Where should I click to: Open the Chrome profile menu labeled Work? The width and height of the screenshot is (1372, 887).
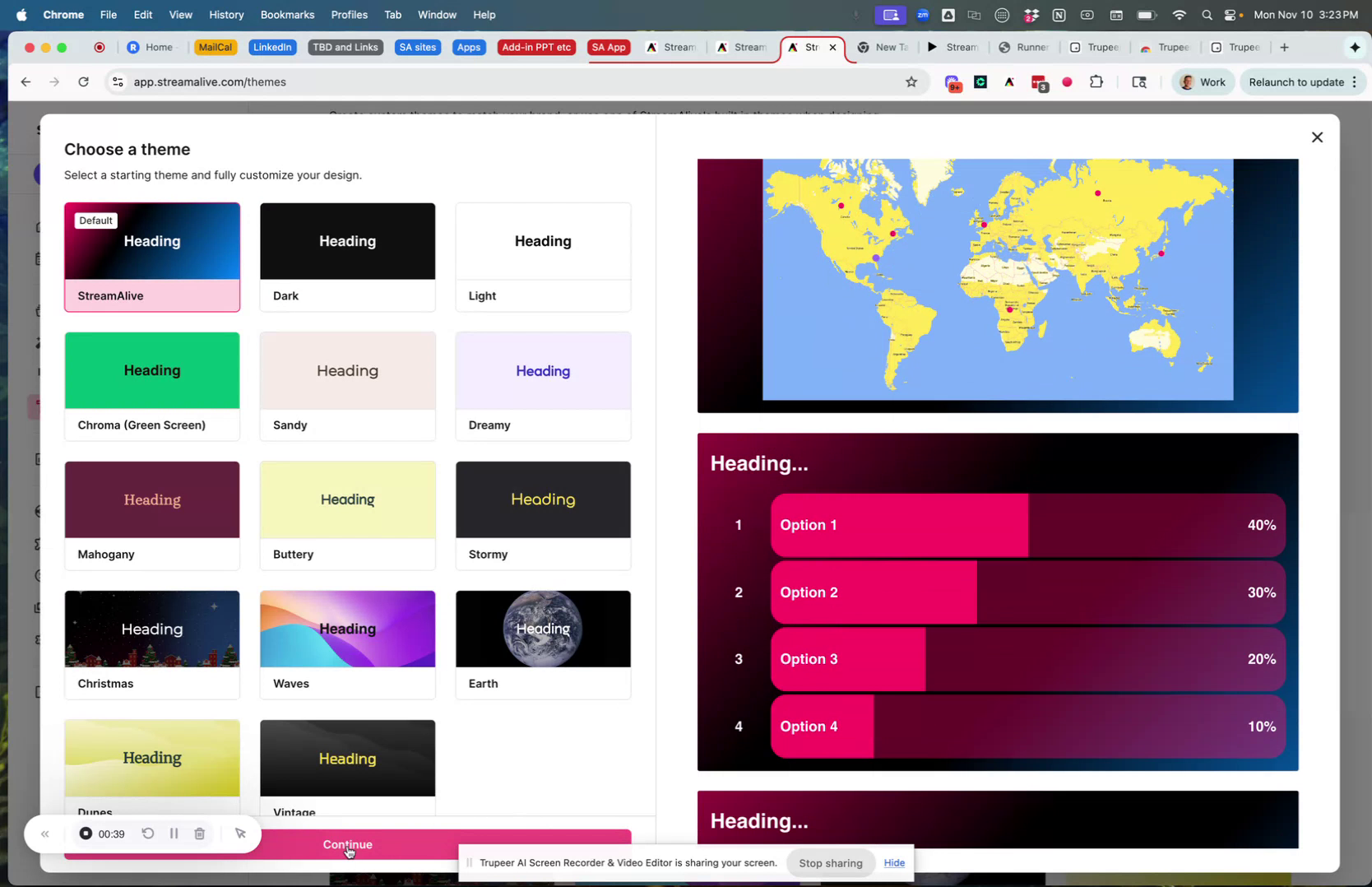(1203, 81)
